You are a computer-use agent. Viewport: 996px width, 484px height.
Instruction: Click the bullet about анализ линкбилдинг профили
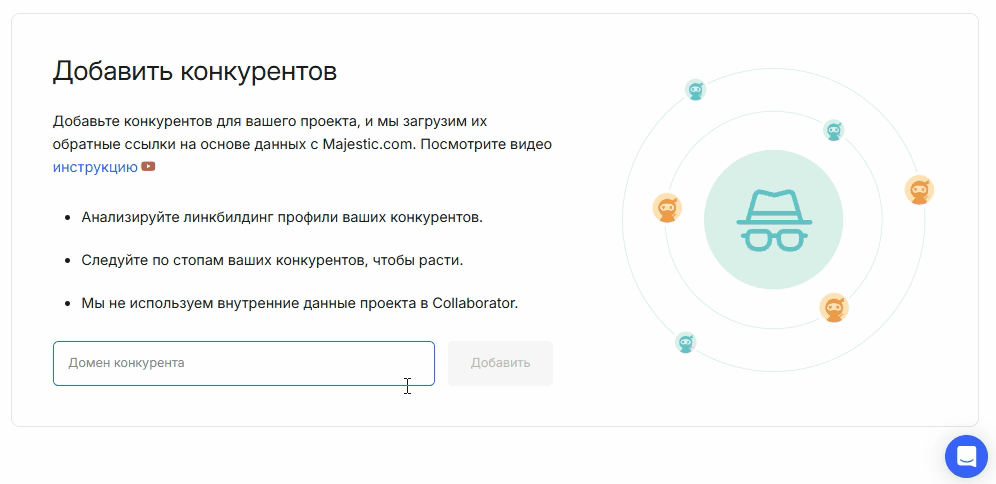tap(282, 216)
